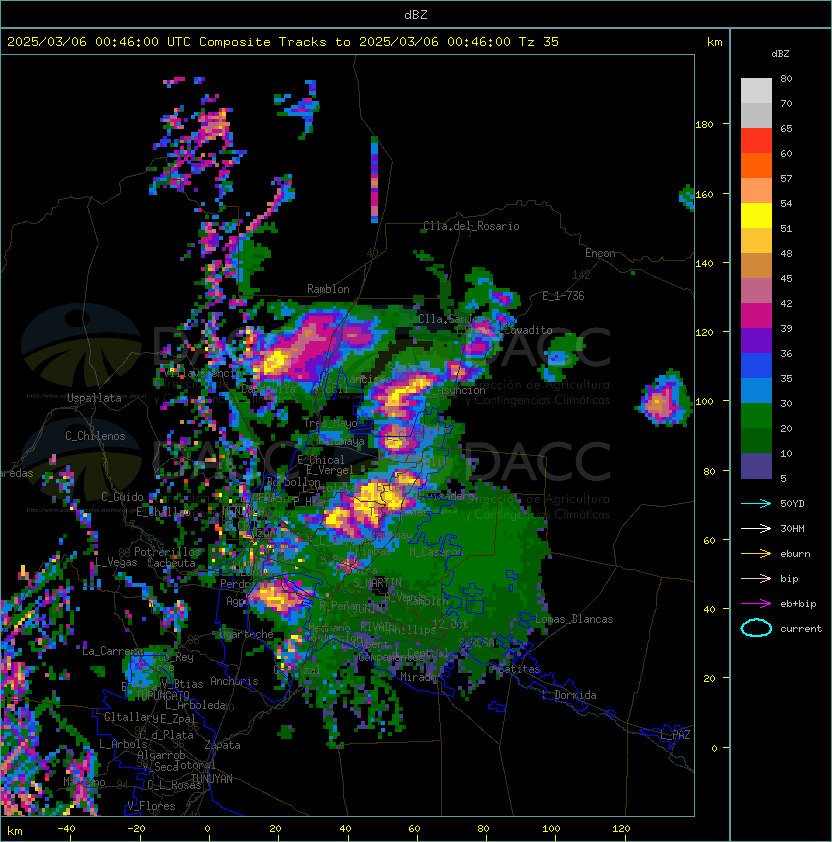Click the pink bip arrow in legend
This screenshot has height=842, width=832.
(756, 579)
